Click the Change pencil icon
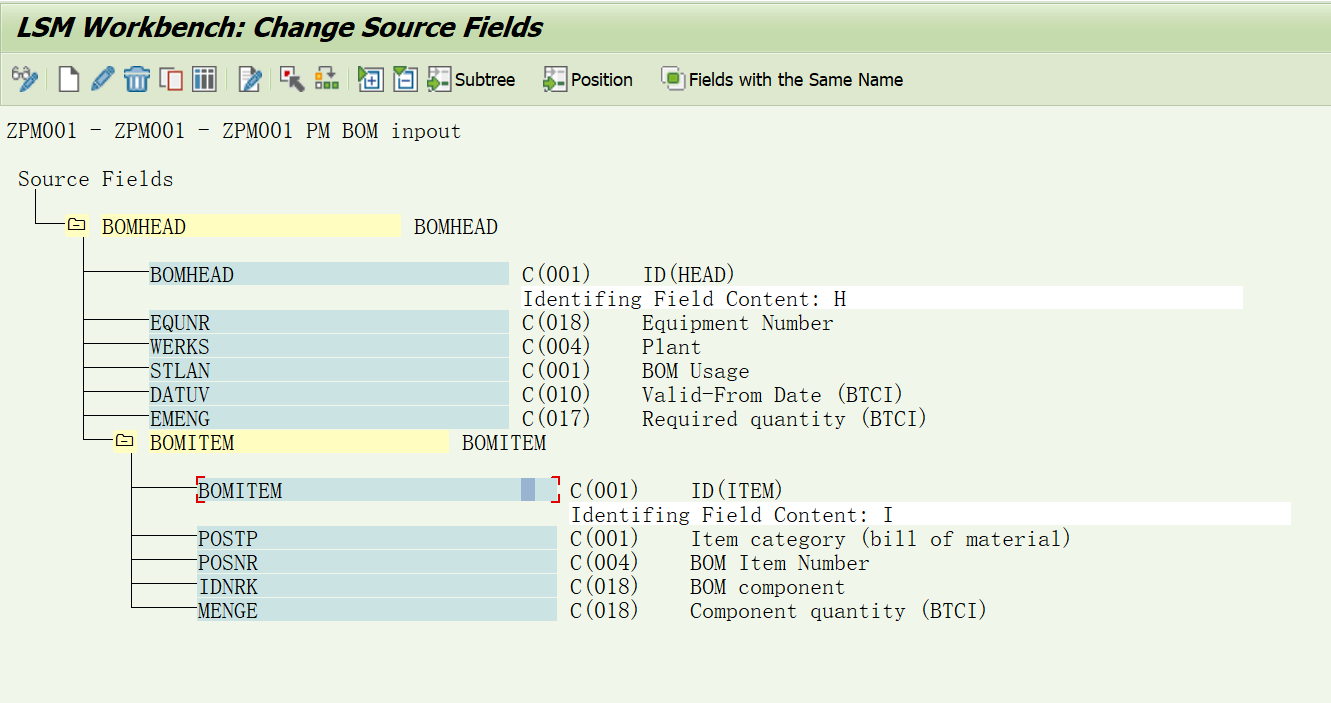Viewport: 1331px width, 703px height. point(101,78)
